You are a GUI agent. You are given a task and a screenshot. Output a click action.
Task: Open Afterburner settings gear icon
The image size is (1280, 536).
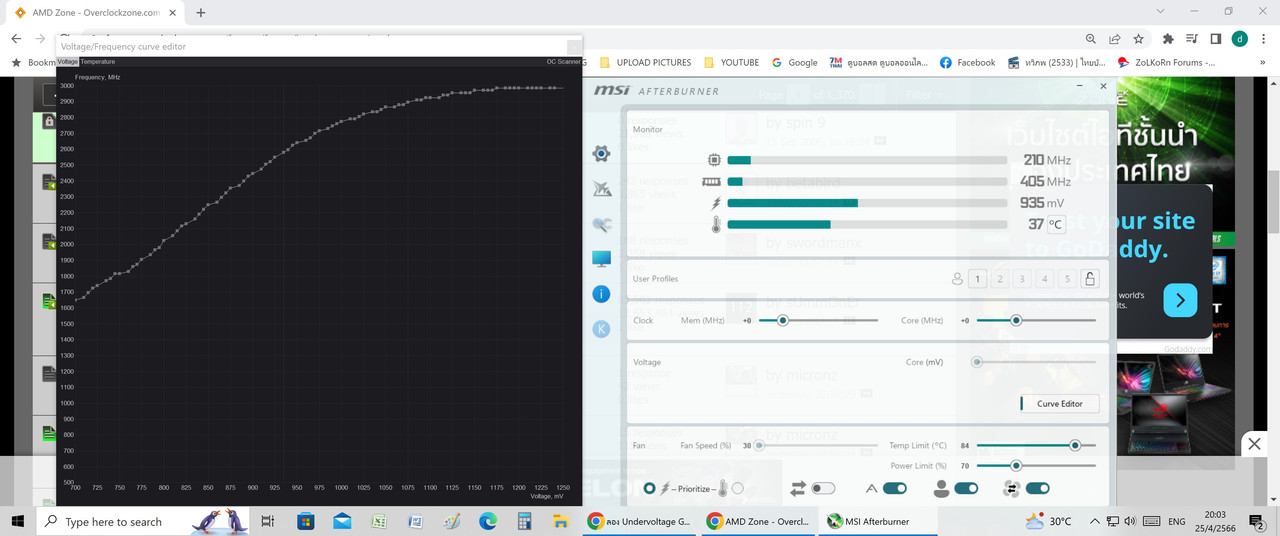coord(601,153)
